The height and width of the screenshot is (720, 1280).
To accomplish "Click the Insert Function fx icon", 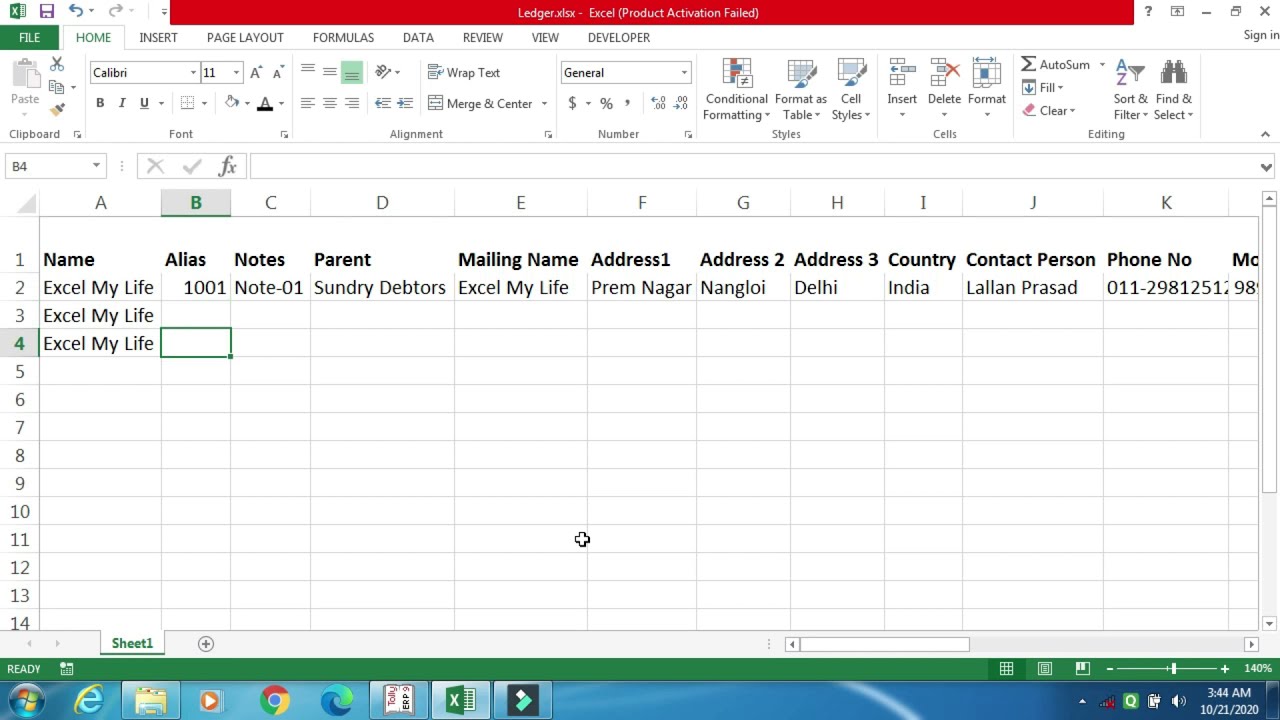I will pyautogui.click(x=227, y=166).
